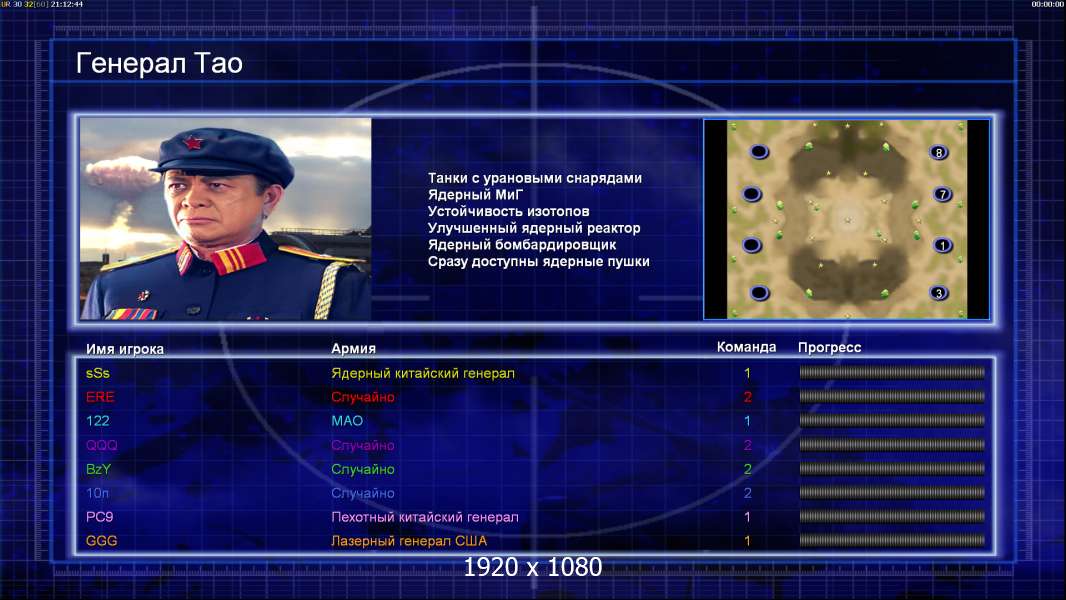Click army 'Случайно' in 10п row

coord(363,493)
